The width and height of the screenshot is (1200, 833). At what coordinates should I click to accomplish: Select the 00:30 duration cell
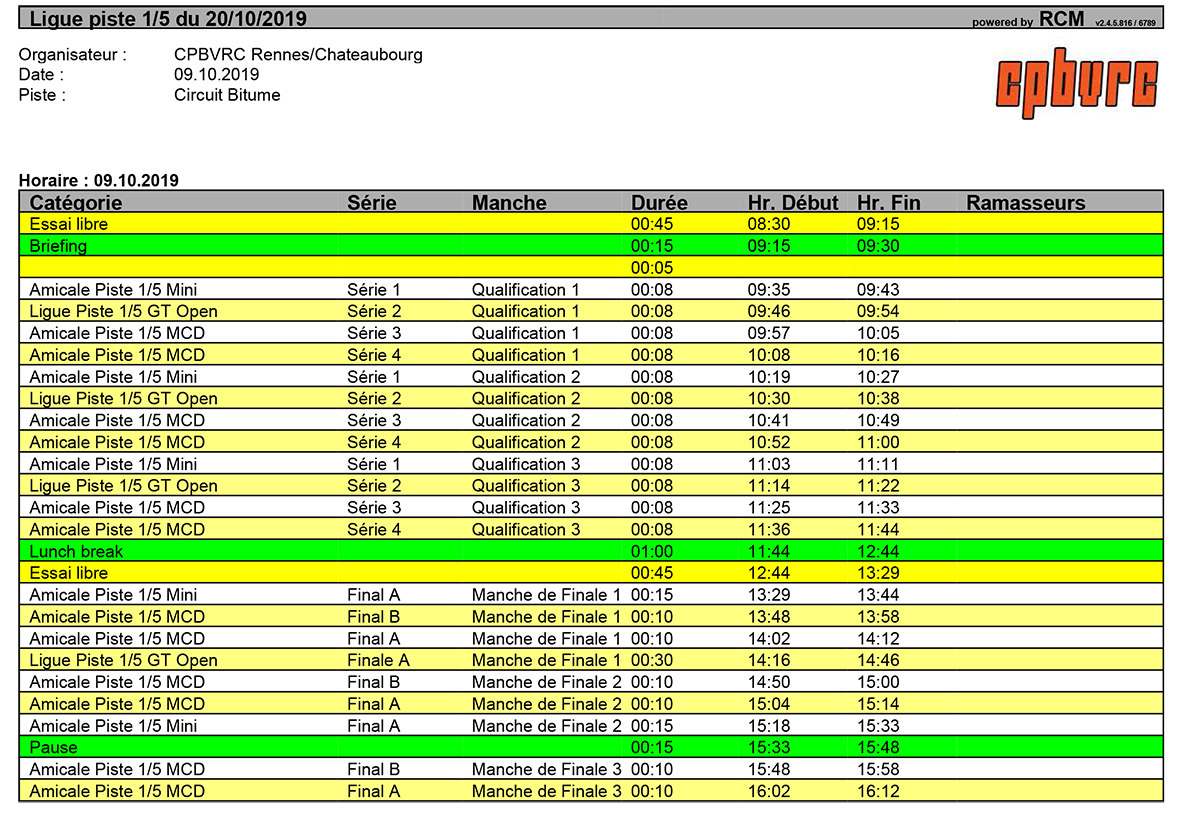[x=651, y=661]
